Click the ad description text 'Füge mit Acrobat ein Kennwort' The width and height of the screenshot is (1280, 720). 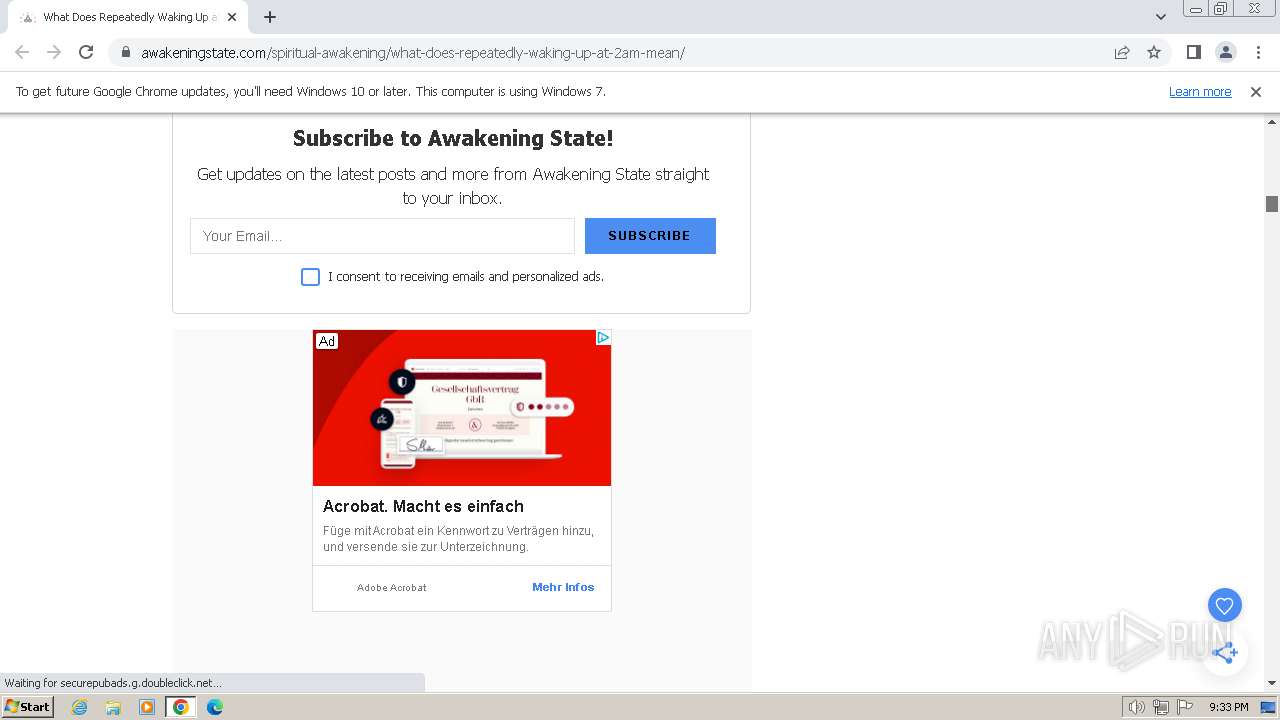458,539
